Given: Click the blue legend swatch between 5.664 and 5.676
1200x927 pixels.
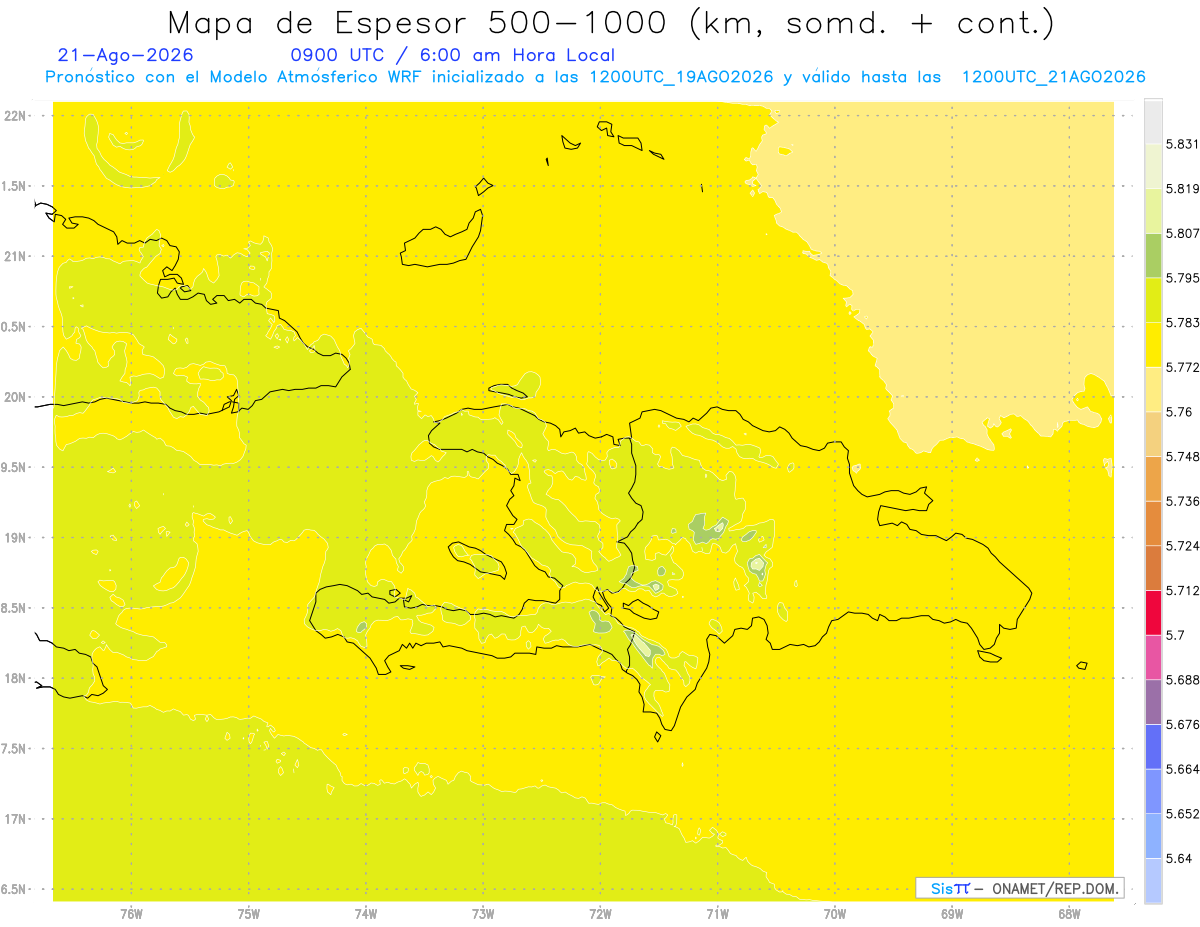Looking at the screenshot, I should pos(1153,747).
